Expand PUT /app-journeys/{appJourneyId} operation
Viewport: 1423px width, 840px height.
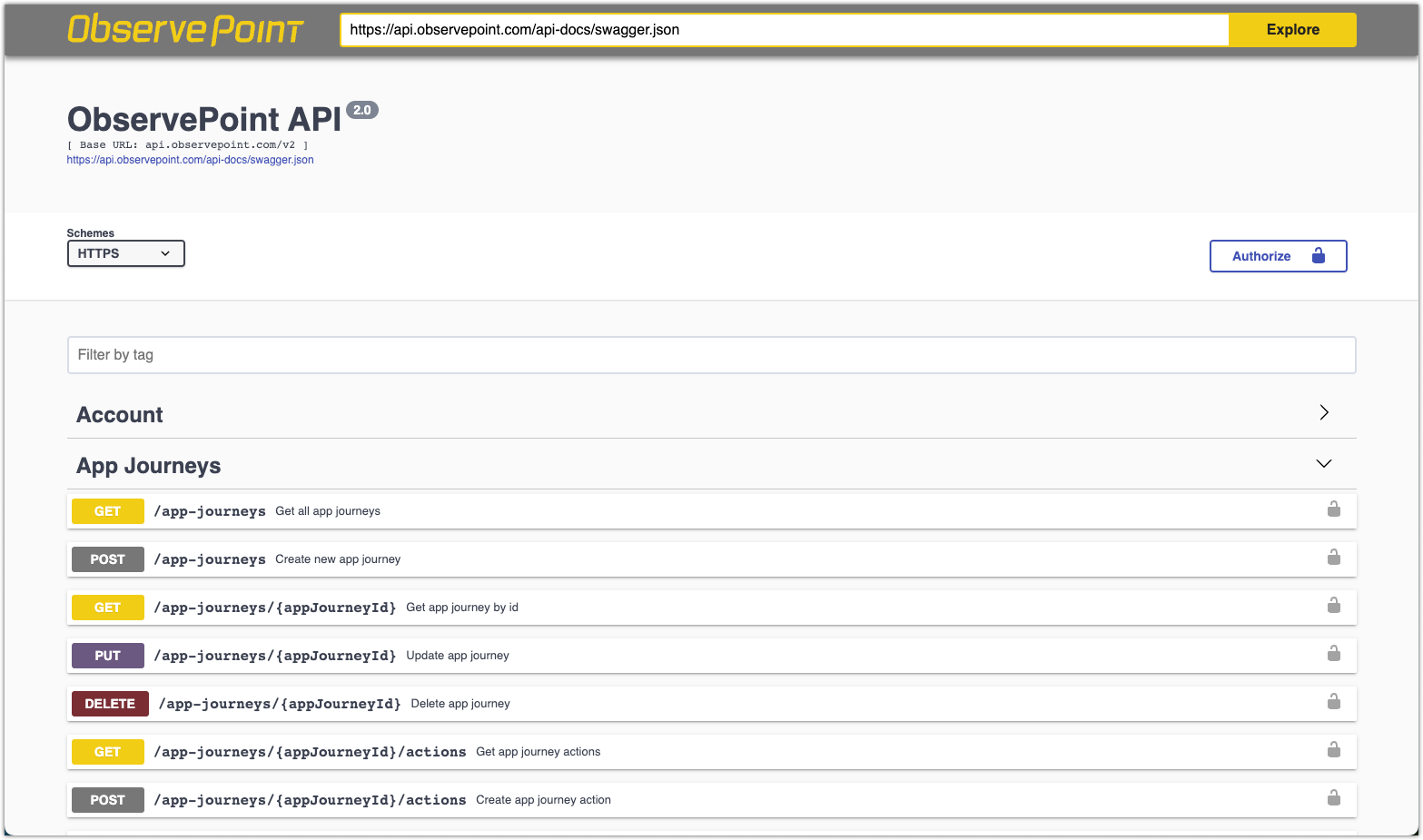click(712, 656)
